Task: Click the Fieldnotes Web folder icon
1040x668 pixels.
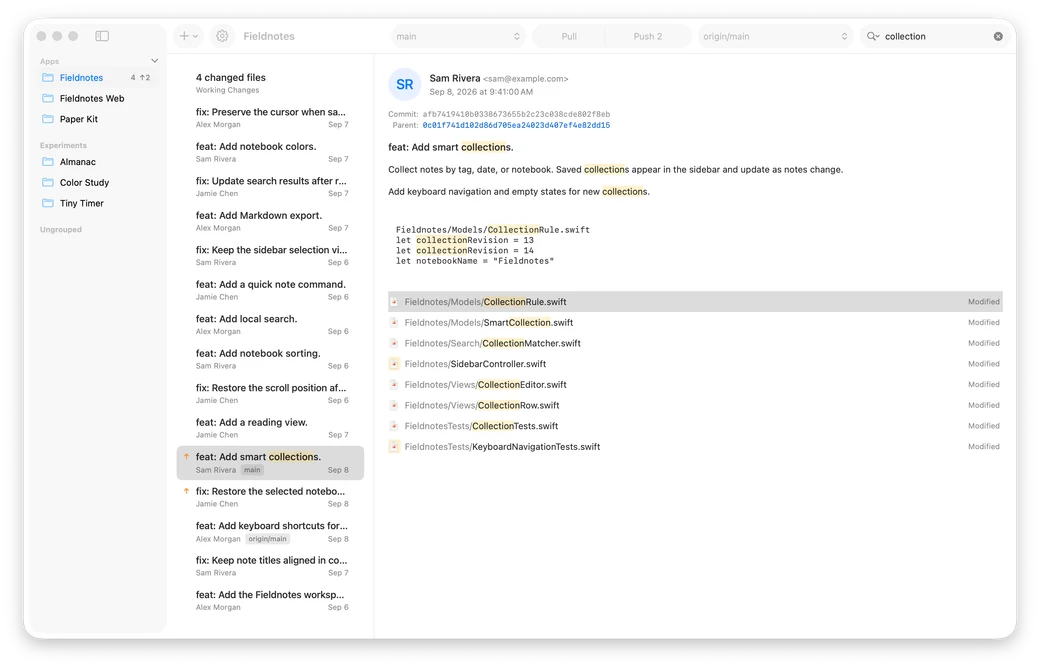Action: [x=48, y=98]
